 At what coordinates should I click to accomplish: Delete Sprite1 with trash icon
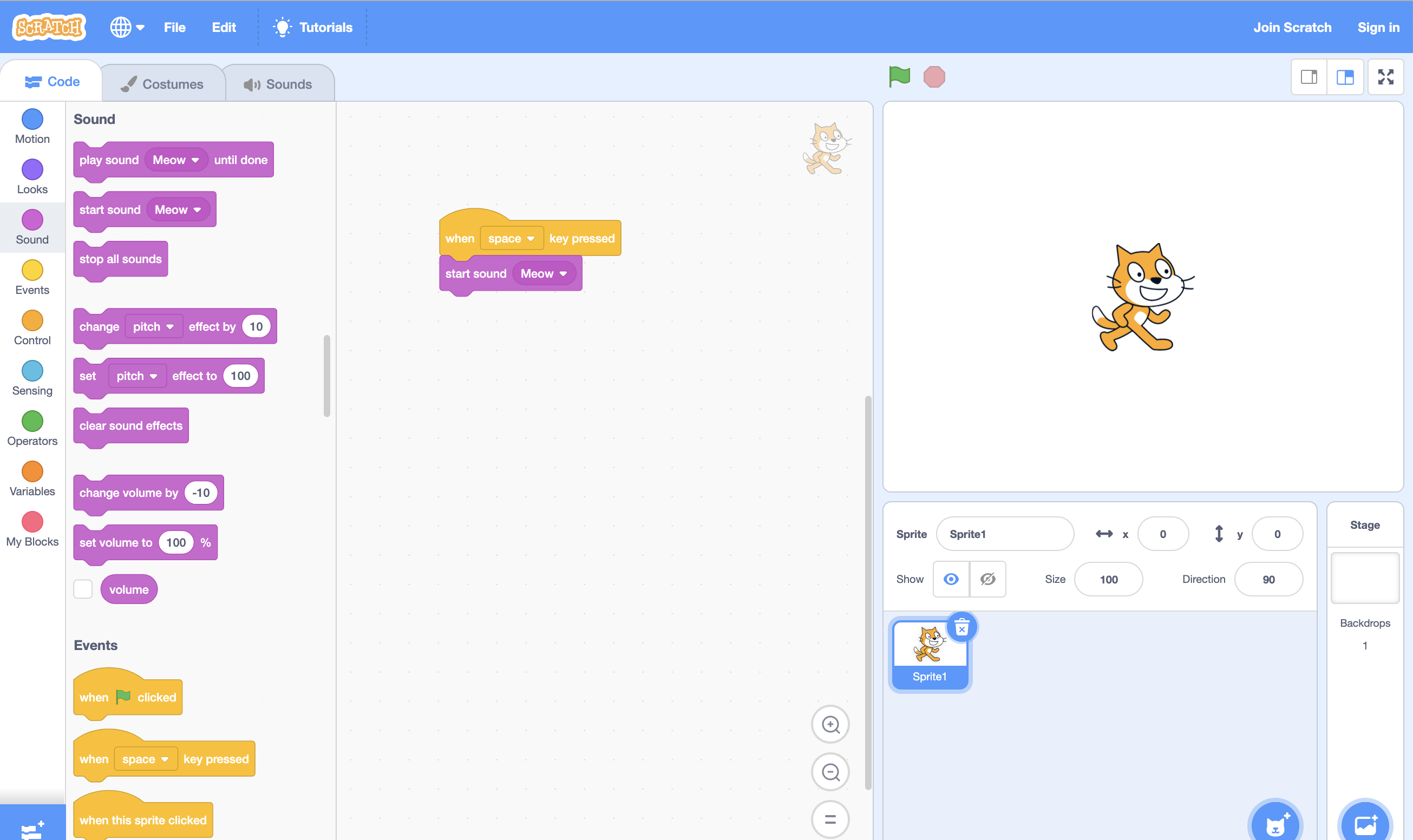[x=962, y=627]
